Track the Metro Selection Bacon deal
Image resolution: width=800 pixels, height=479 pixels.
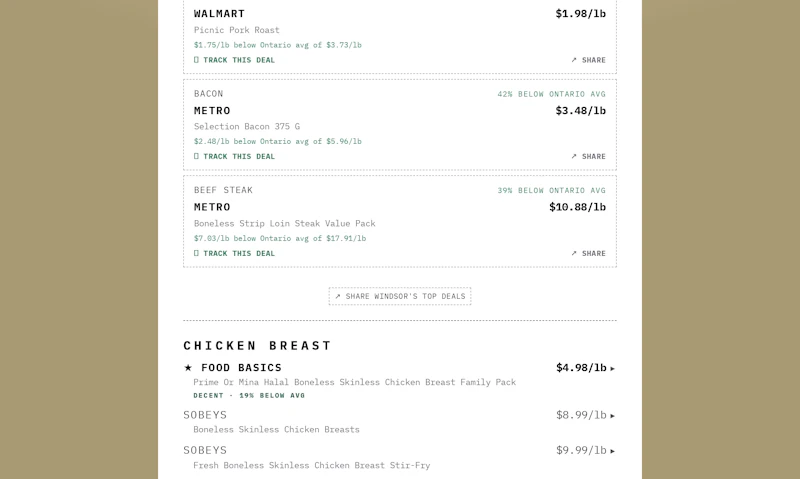click(234, 156)
